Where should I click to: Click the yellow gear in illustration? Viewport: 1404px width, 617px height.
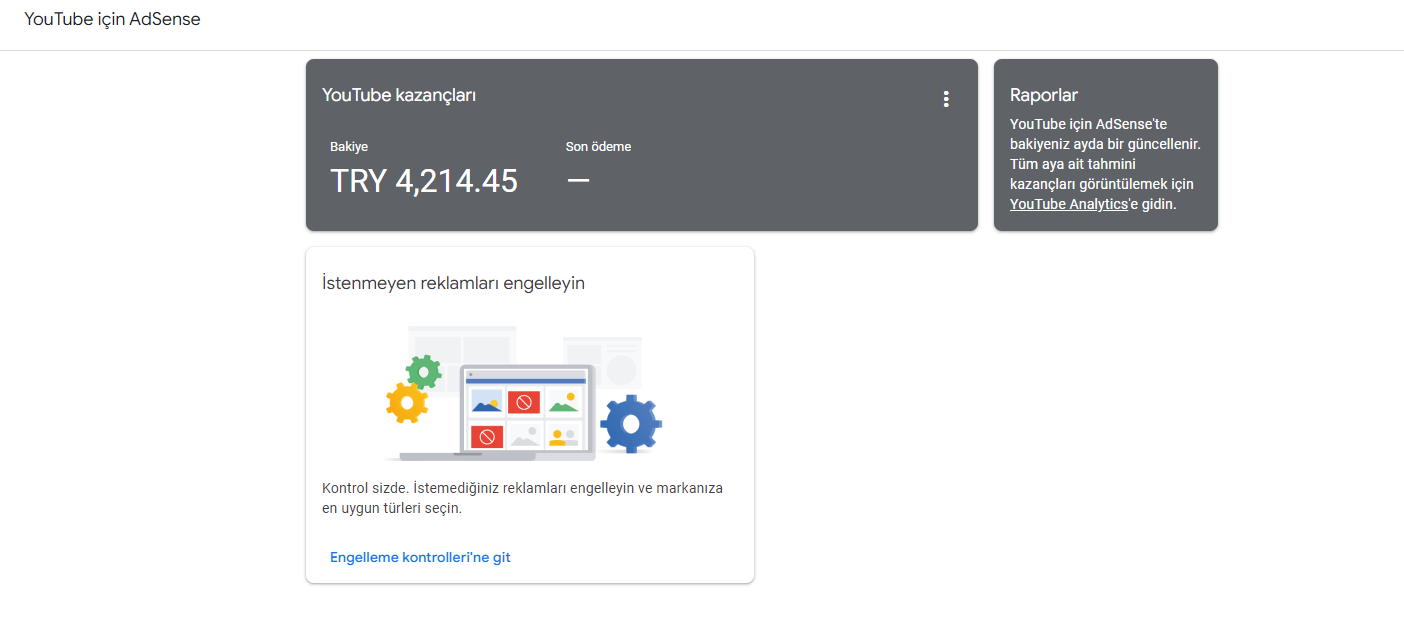pos(406,403)
